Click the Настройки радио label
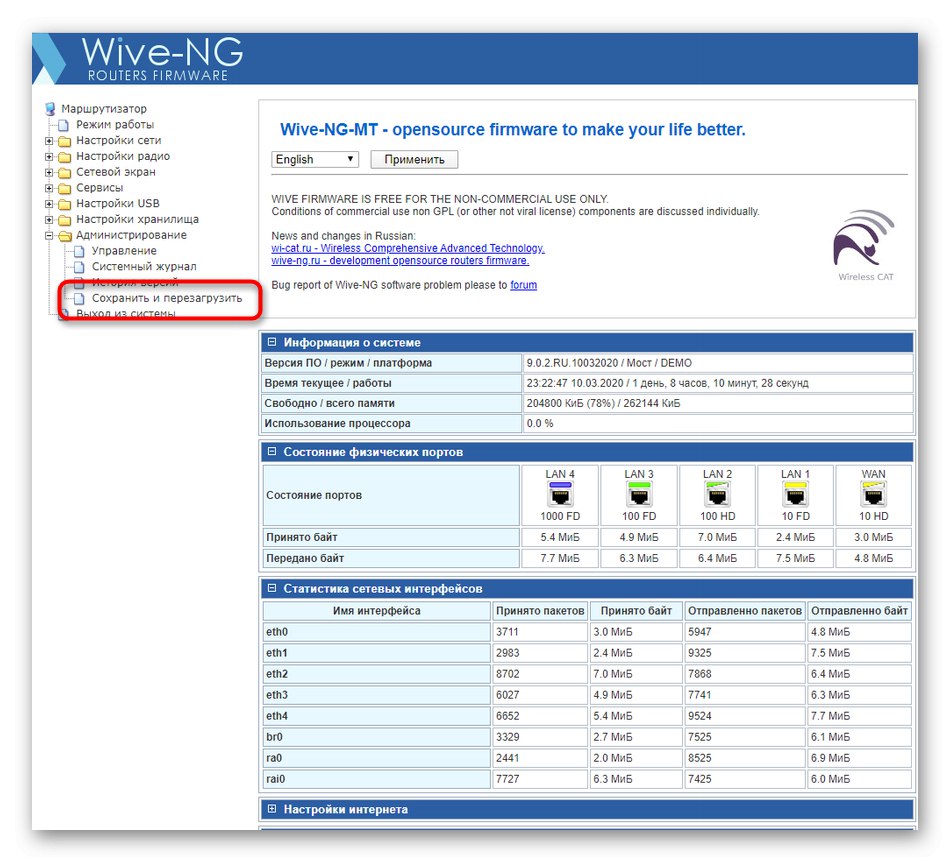 (x=123, y=156)
